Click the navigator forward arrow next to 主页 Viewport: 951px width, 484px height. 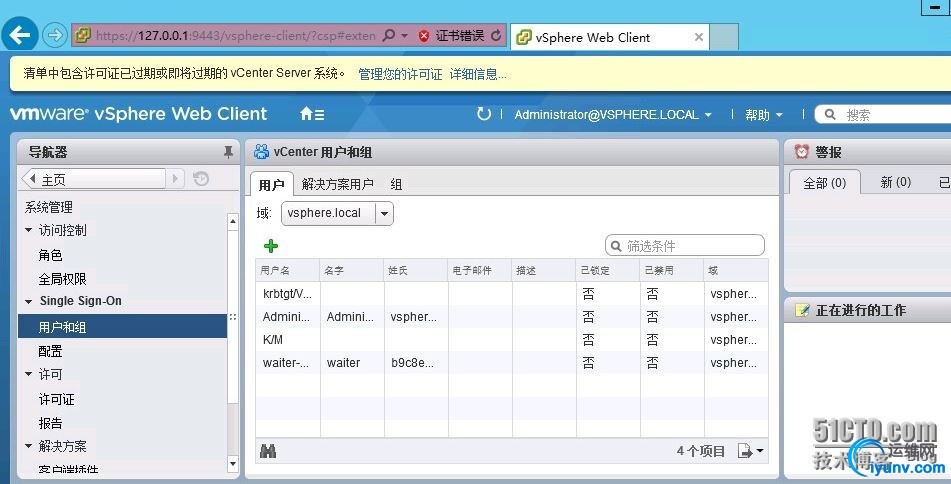coord(175,178)
